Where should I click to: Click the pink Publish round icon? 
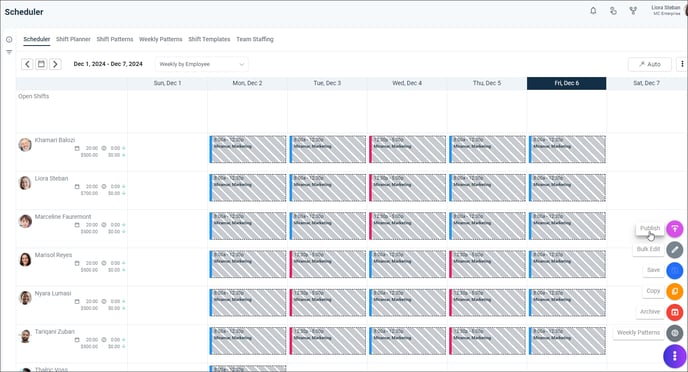pos(675,229)
